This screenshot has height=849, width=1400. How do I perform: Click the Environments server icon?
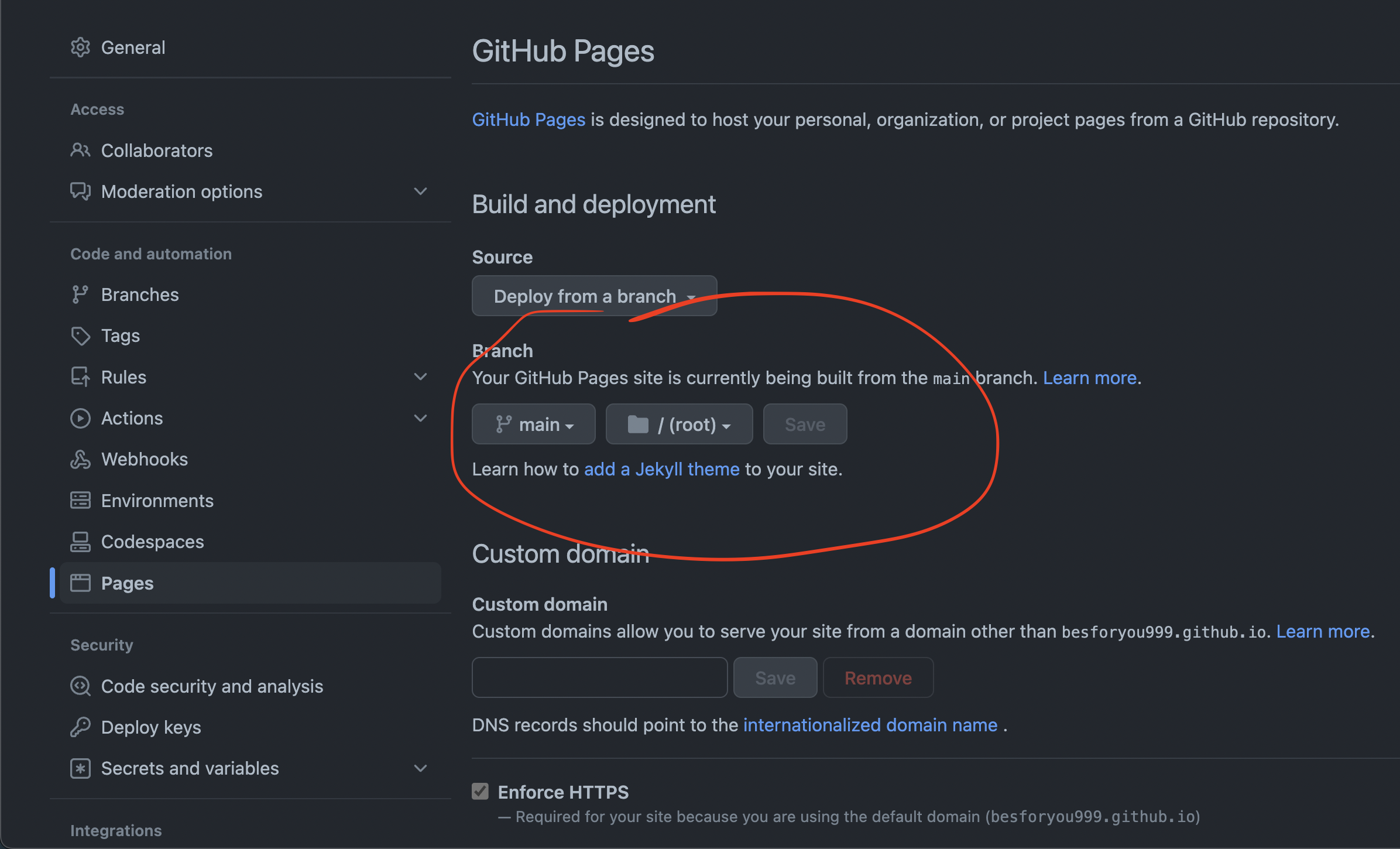pyautogui.click(x=80, y=501)
